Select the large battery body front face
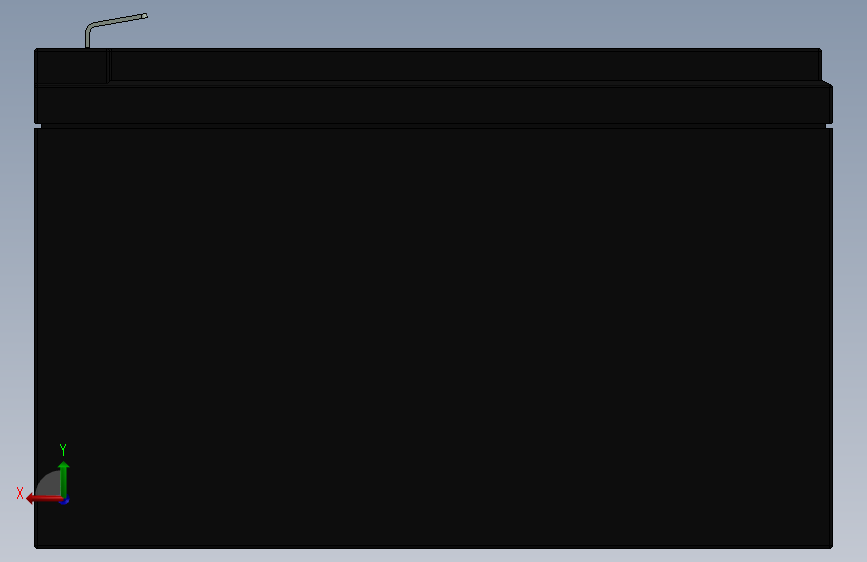Image resolution: width=867 pixels, height=562 pixels. [434, 337]
